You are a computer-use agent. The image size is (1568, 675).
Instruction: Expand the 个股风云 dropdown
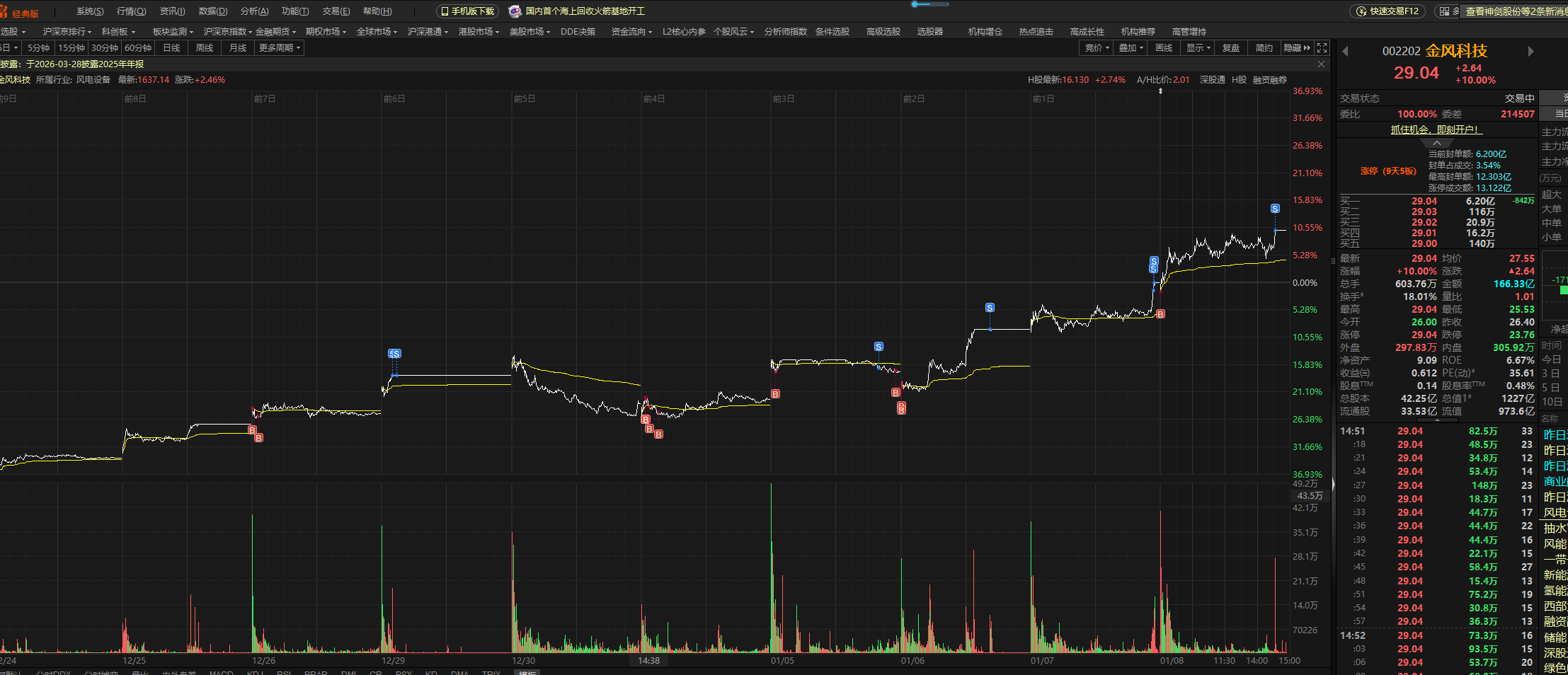coord(734,32)
